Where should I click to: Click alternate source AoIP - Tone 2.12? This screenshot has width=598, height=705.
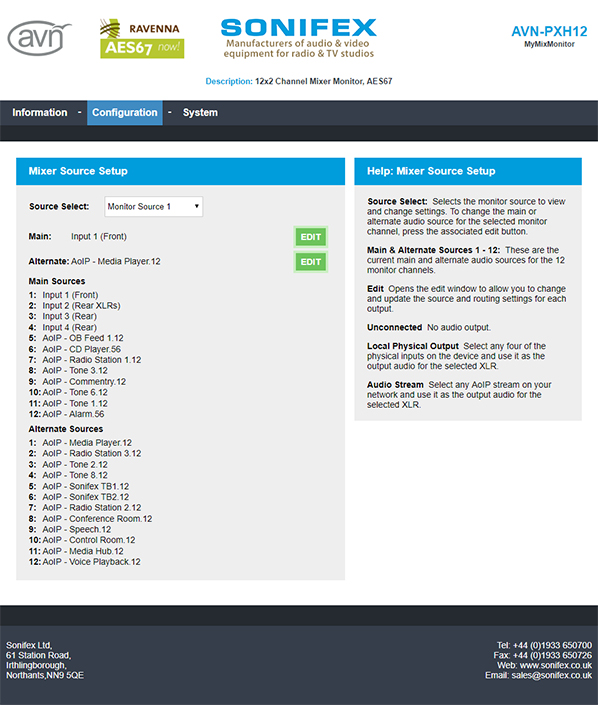coord(75,464)
